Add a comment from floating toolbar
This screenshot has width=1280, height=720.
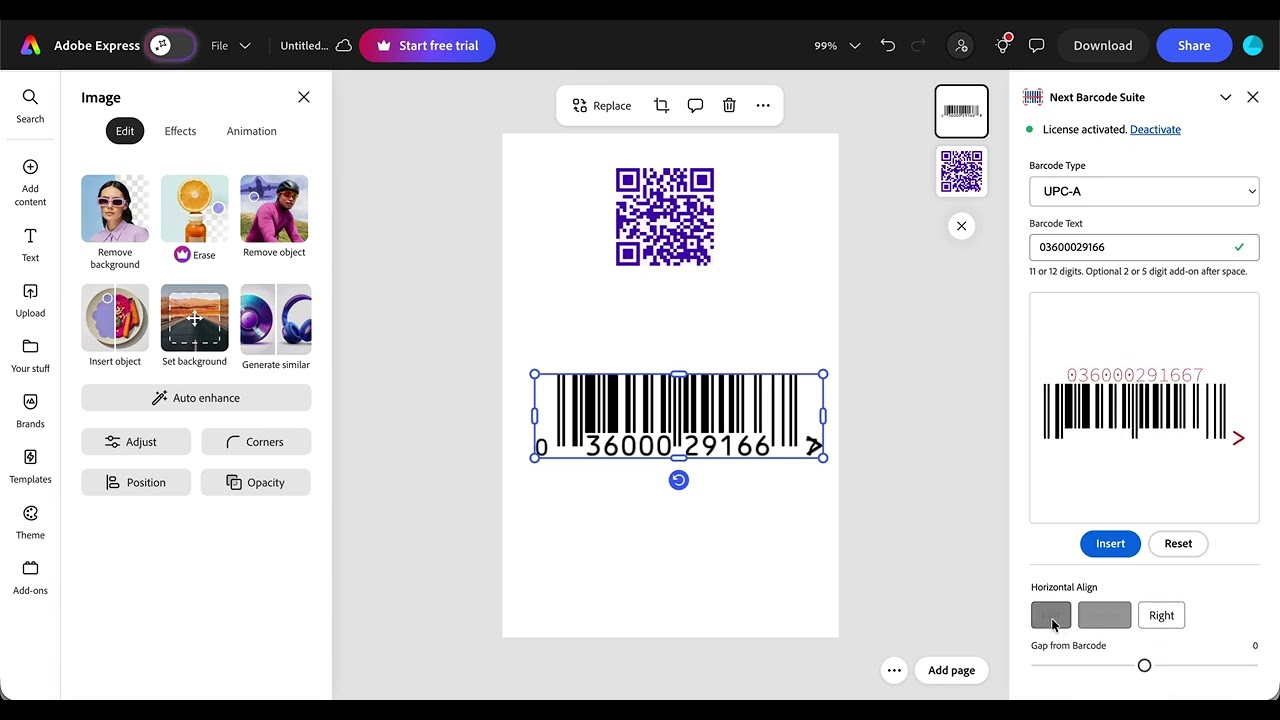(695, 106)
